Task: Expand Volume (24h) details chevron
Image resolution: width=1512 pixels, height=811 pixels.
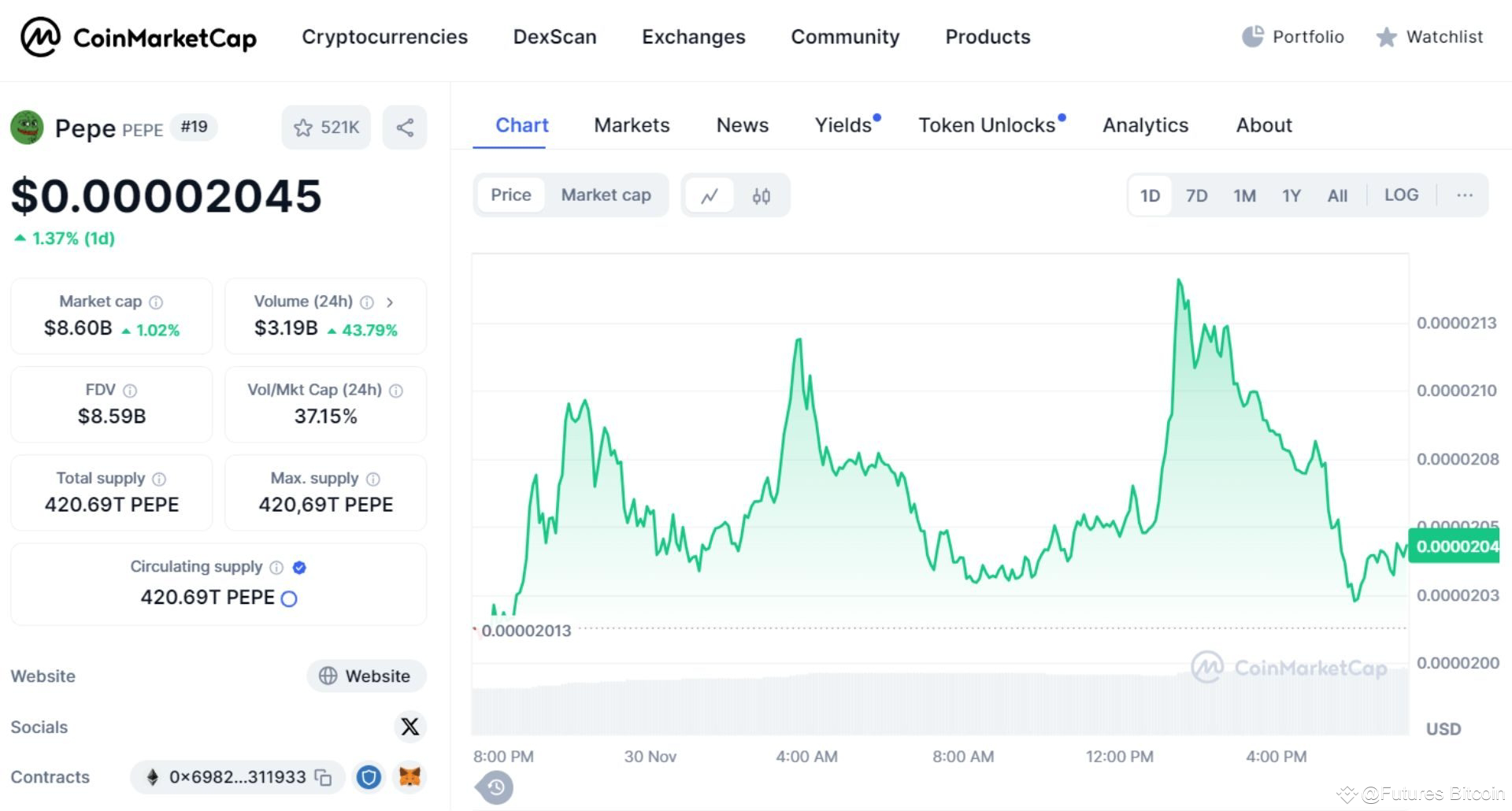Action: (x=390, y=302)
